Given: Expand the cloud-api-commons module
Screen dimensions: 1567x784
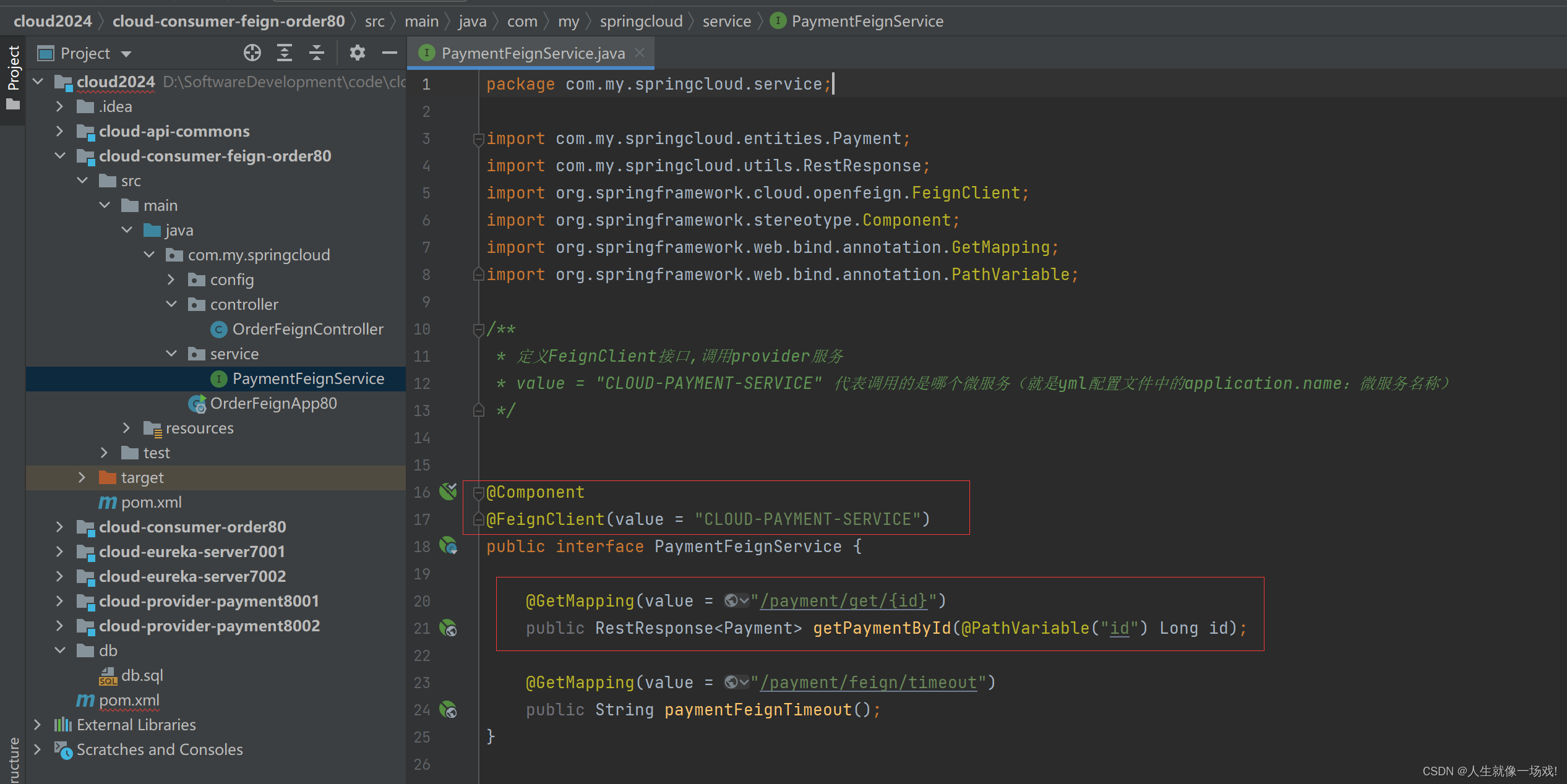Looking at the screenshot, I should click(x=59, y=131).
